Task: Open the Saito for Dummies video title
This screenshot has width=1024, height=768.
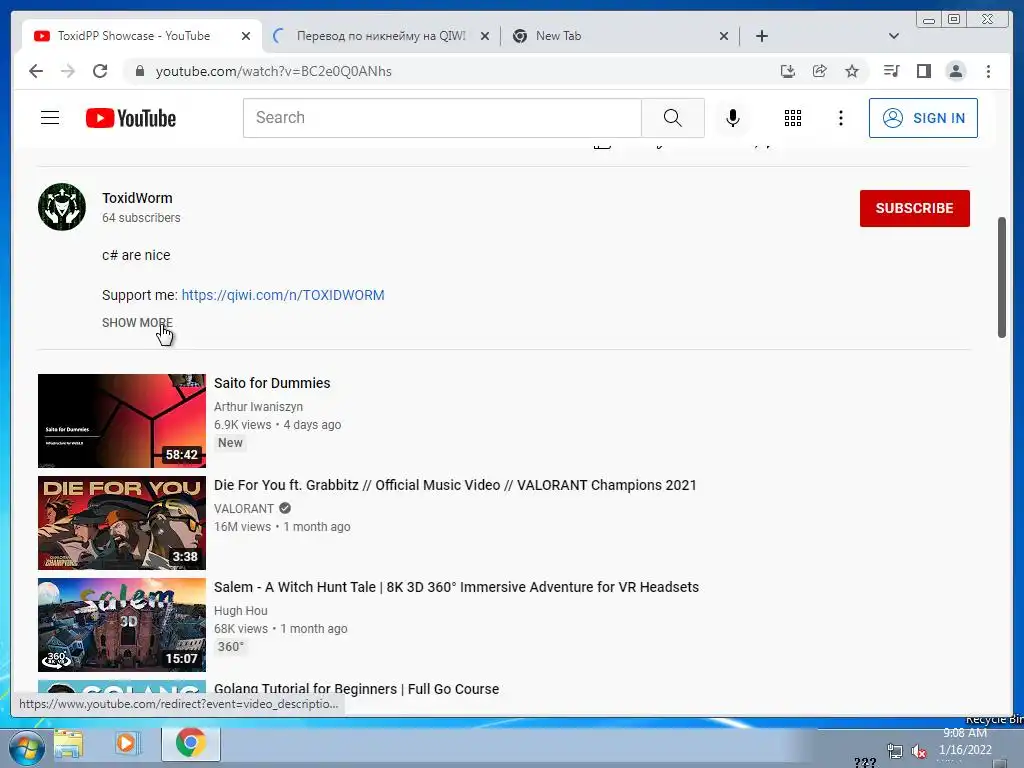Action: pos(272,383)
